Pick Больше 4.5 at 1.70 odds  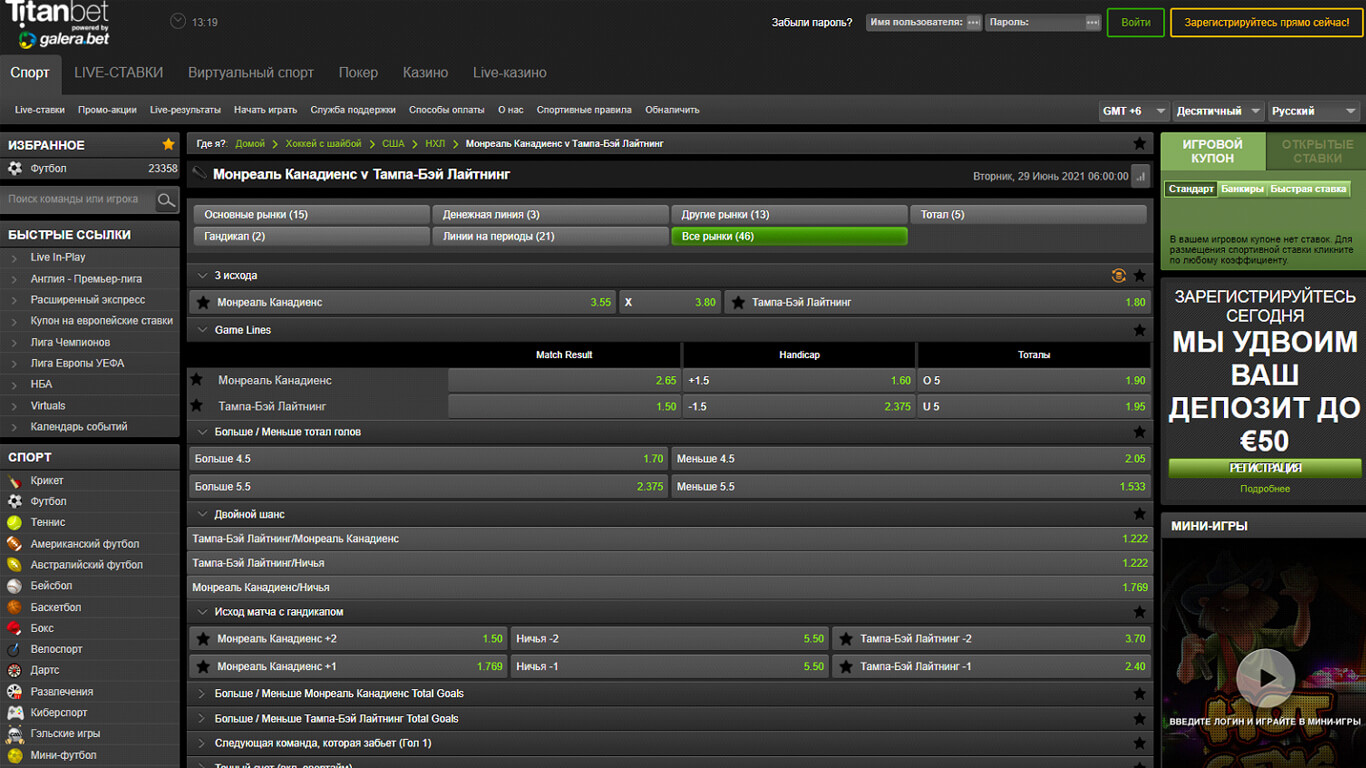(428, 459)
